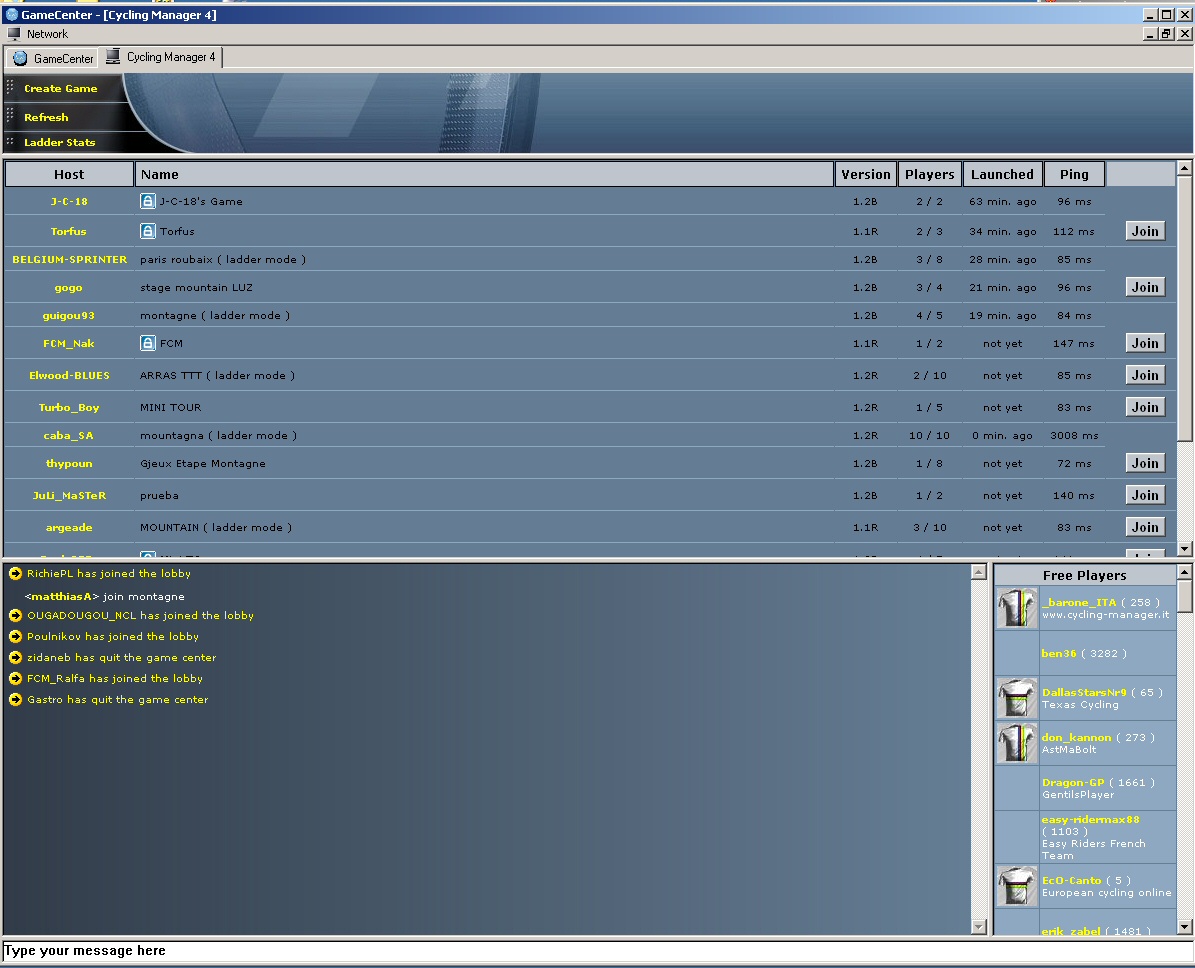Select free player Dragon-GP

(1073, 782)
